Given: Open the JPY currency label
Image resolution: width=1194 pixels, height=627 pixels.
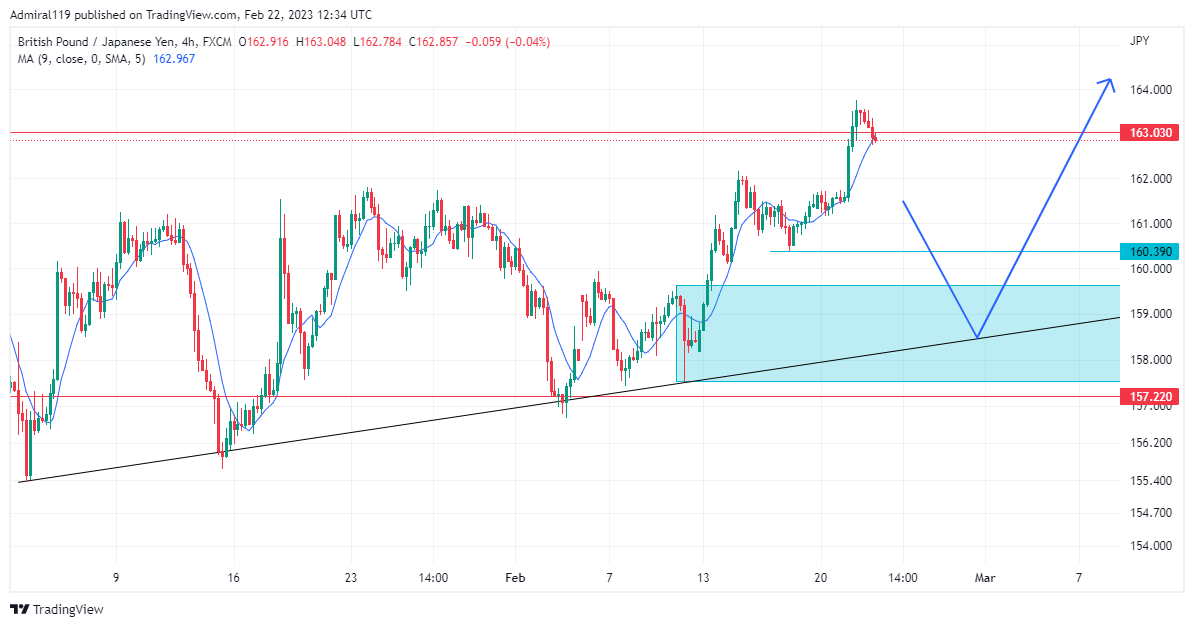Looking at the screenshot, I should [1139, 41].
